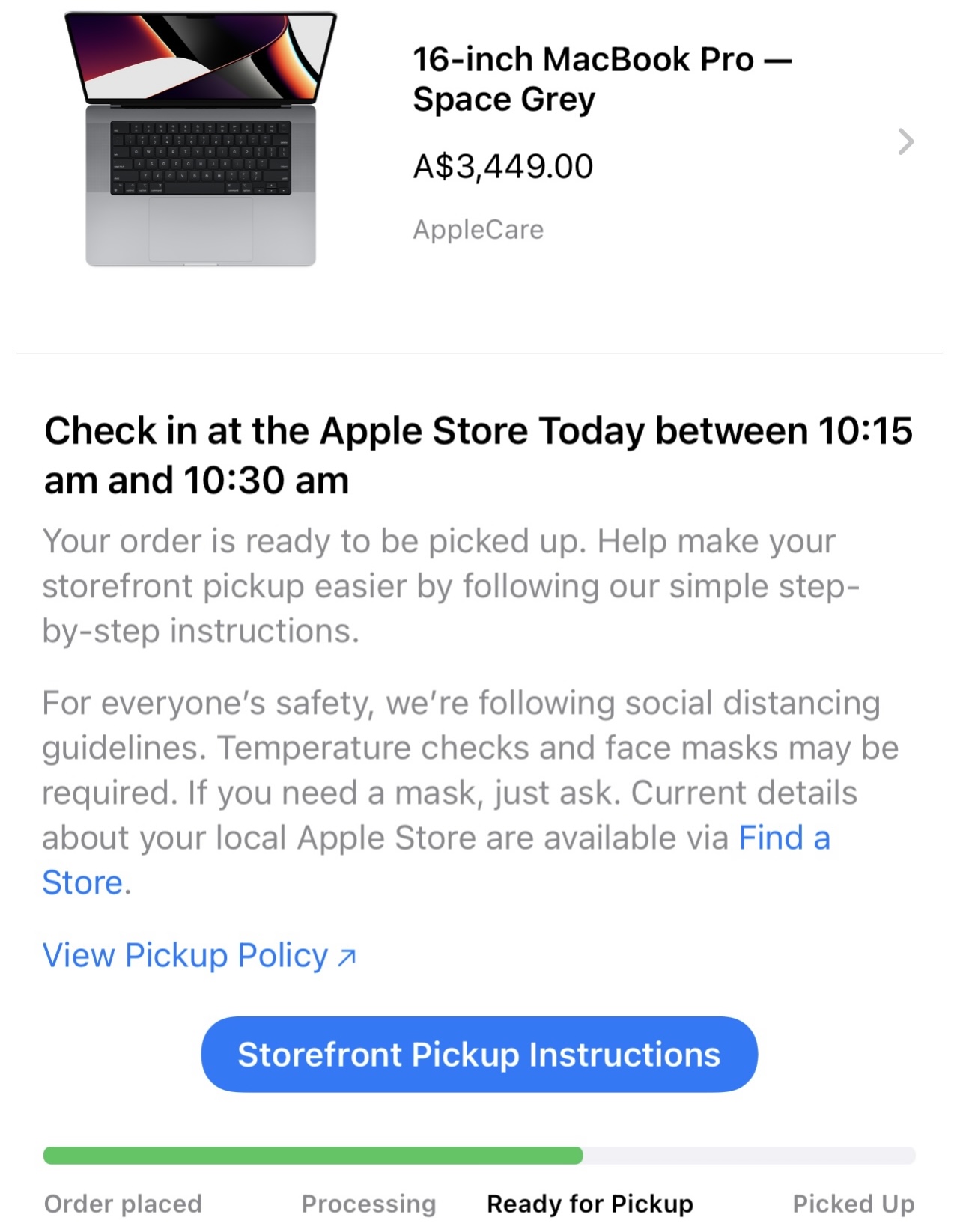The height and width of the screenshot is (1232, 960).
Task: Select the Order placed status label
Action: (x=123, y=1204)
